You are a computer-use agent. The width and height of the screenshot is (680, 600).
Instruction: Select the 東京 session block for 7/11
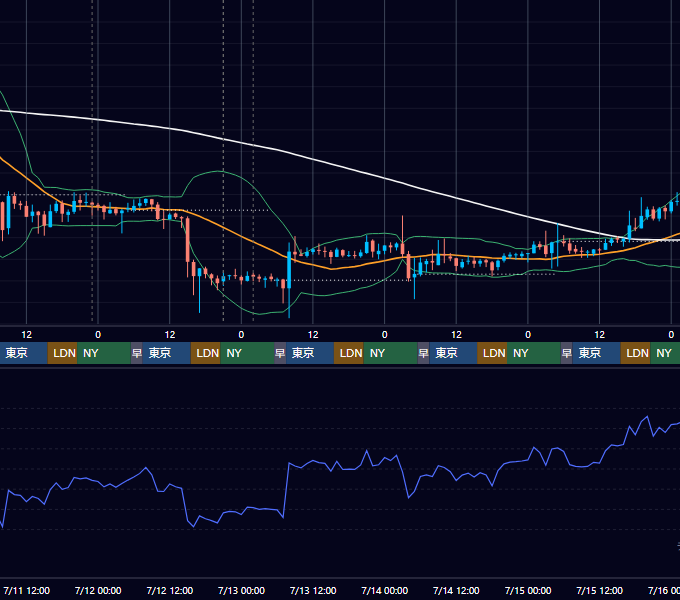pyautogui.click(x=23, y=353)
